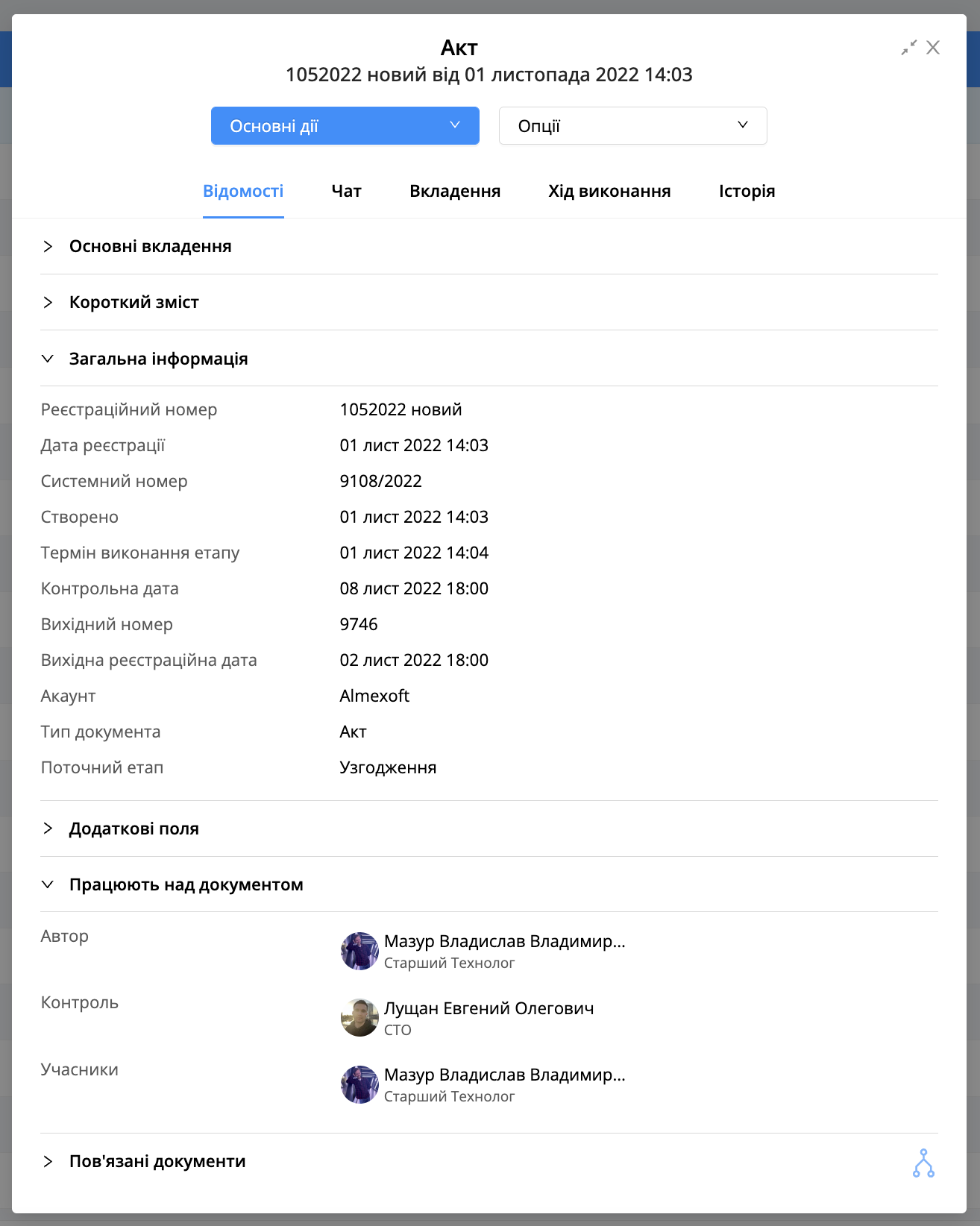The height and width of the screenshot is (1226, 980).
Task: Switch to the Чат tab
Action: (x=346, y=192)
